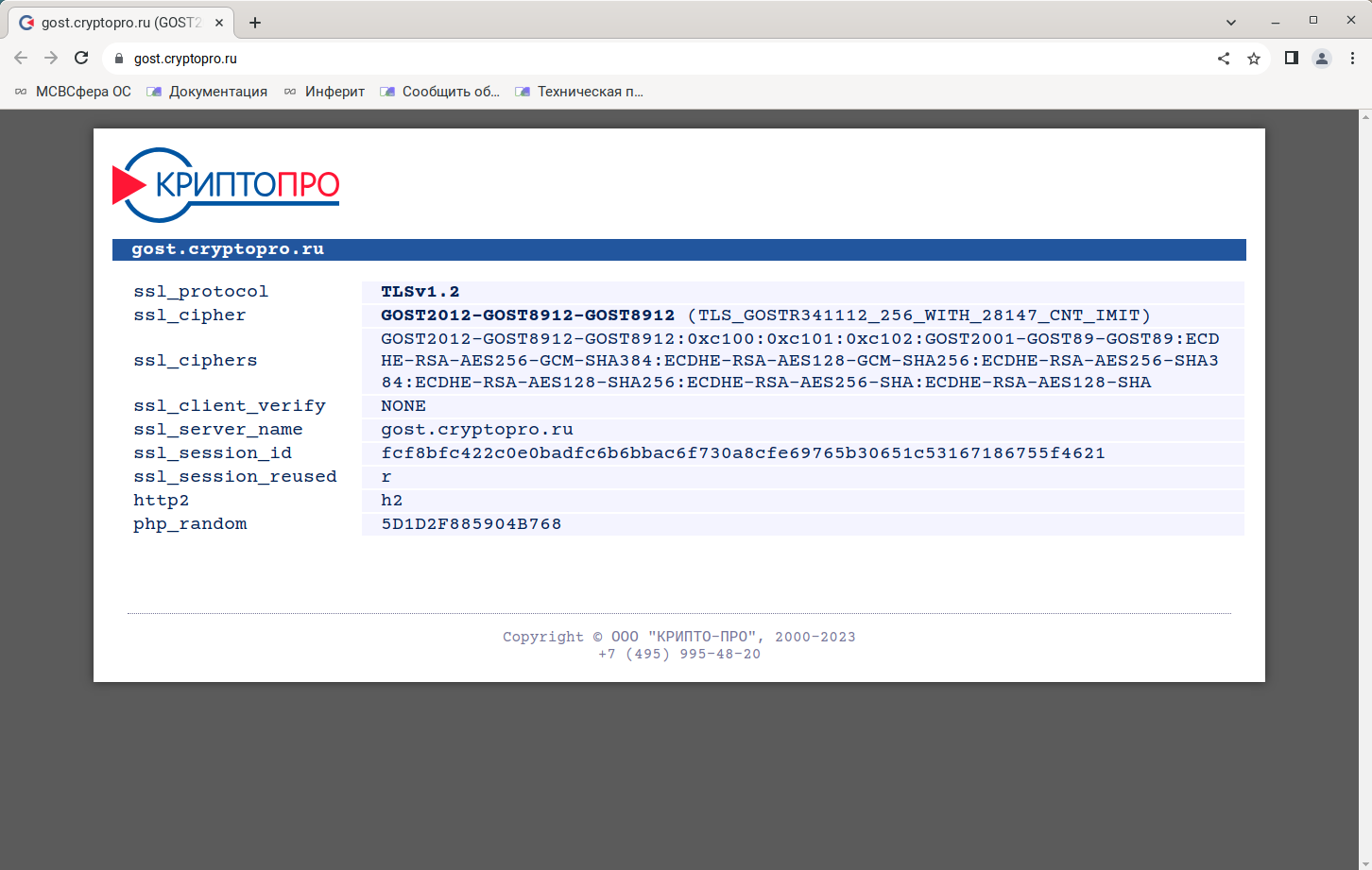Select the gost.cryptopro.ru tab

click(121, 23)
